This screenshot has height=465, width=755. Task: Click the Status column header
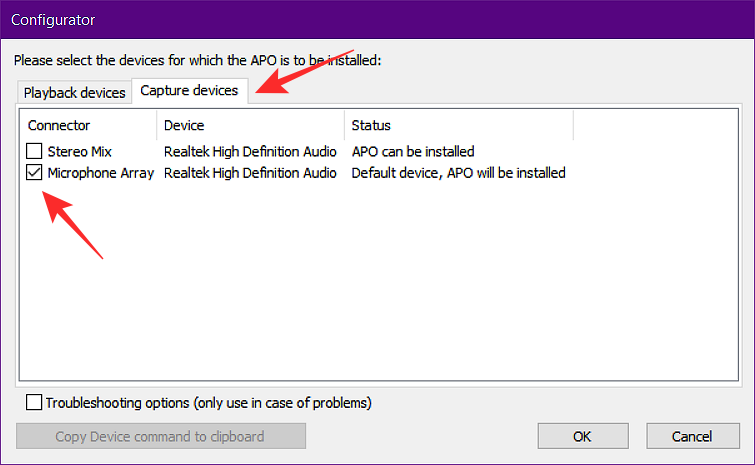coord(458,125)
